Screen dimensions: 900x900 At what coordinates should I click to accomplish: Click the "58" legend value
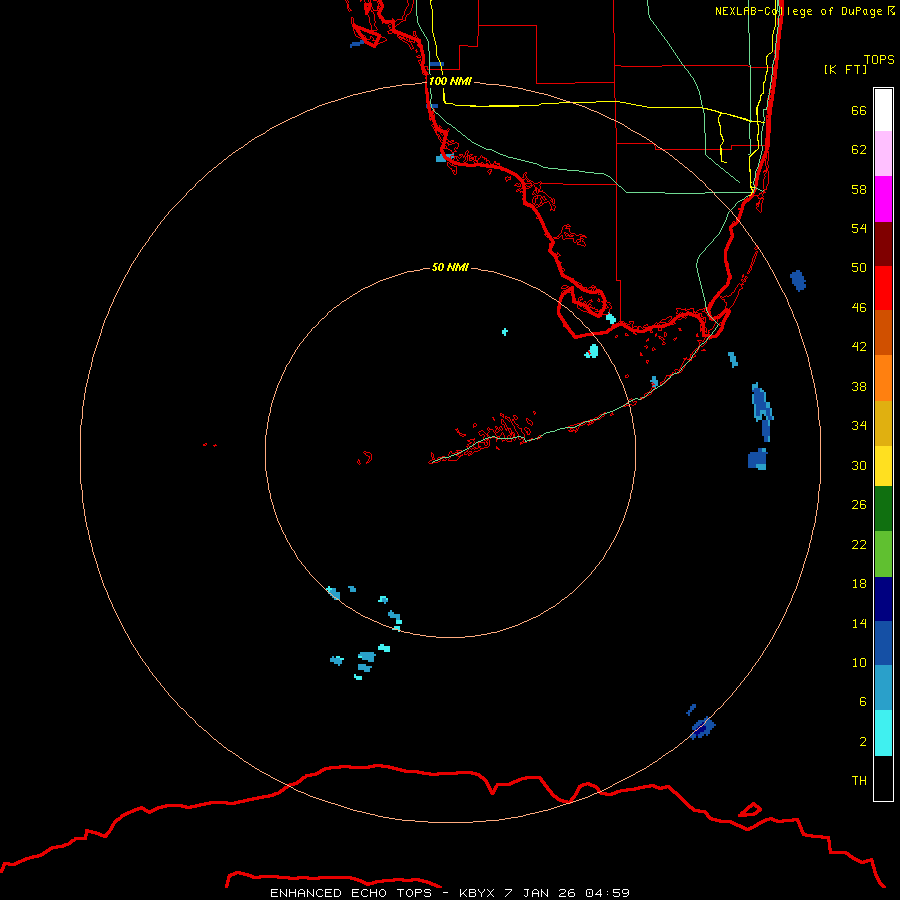click(x=859, y=189)
